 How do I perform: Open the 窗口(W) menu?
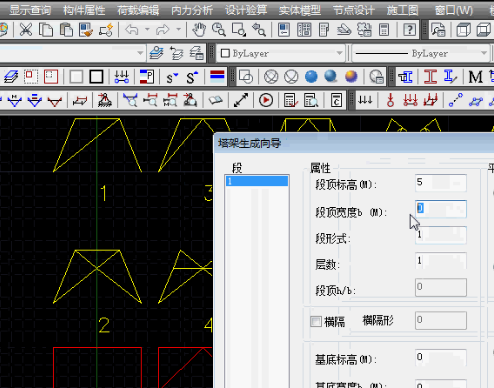point(454,11)
